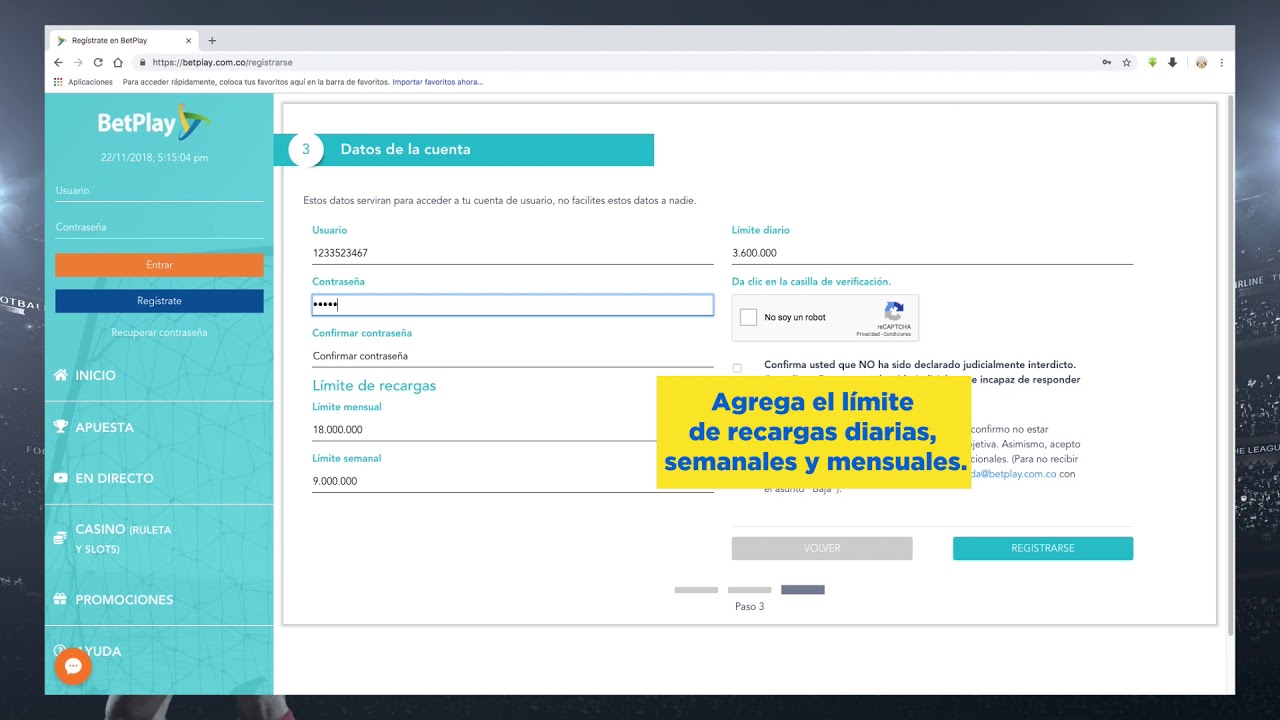Click the 'Límite de recargas' heading
Screen dimensions: 1280x720
[374, 385]
